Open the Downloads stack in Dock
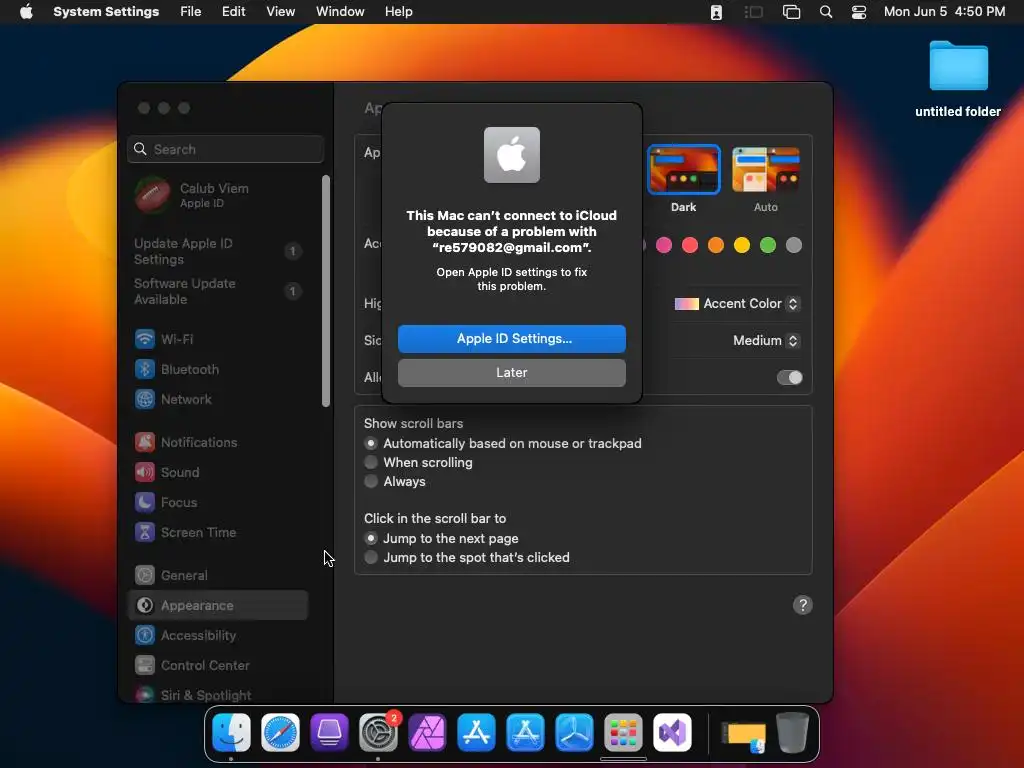 (743, 734)
